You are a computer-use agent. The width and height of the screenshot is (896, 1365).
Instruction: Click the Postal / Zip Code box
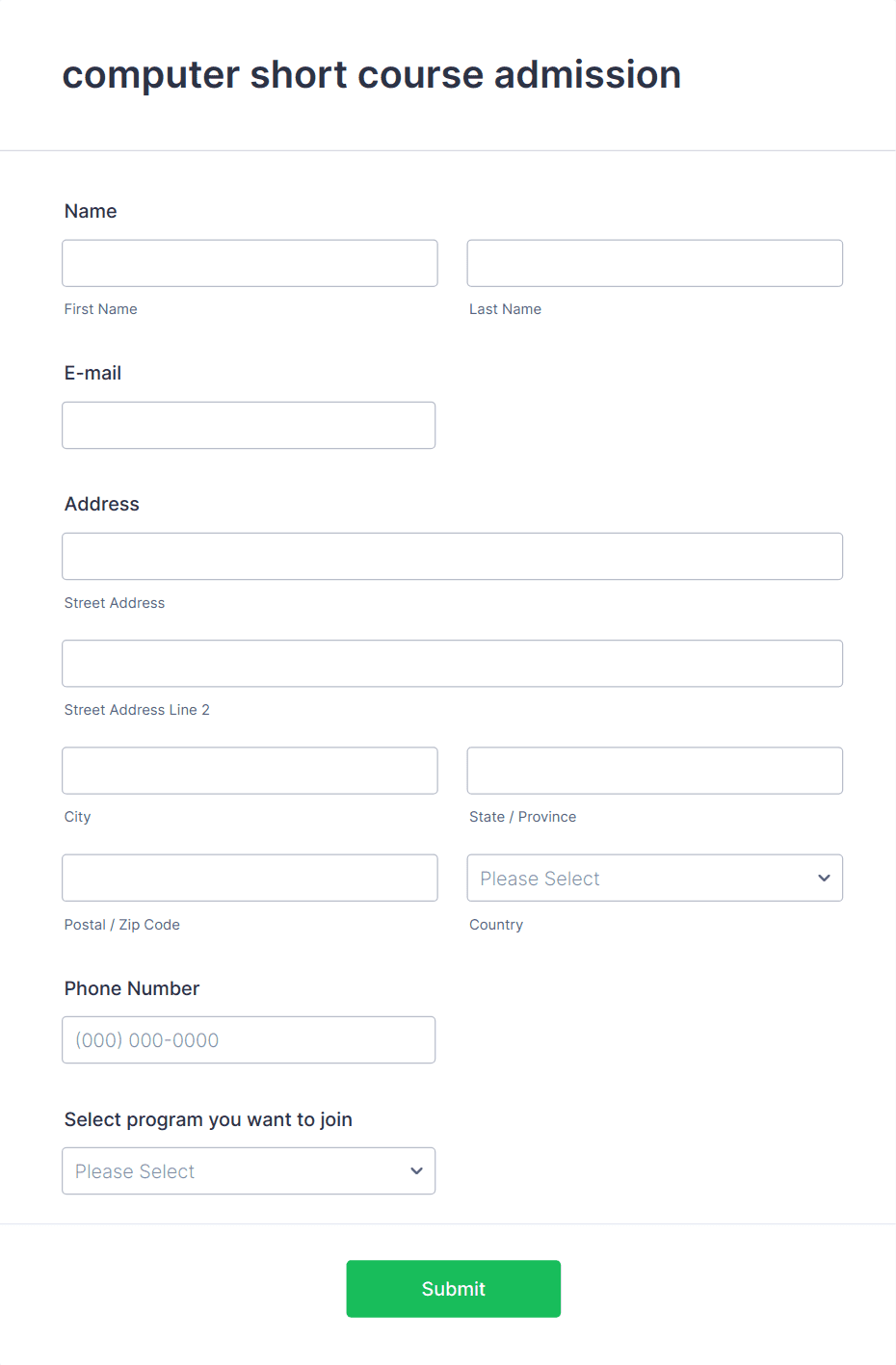click(249, 878)
